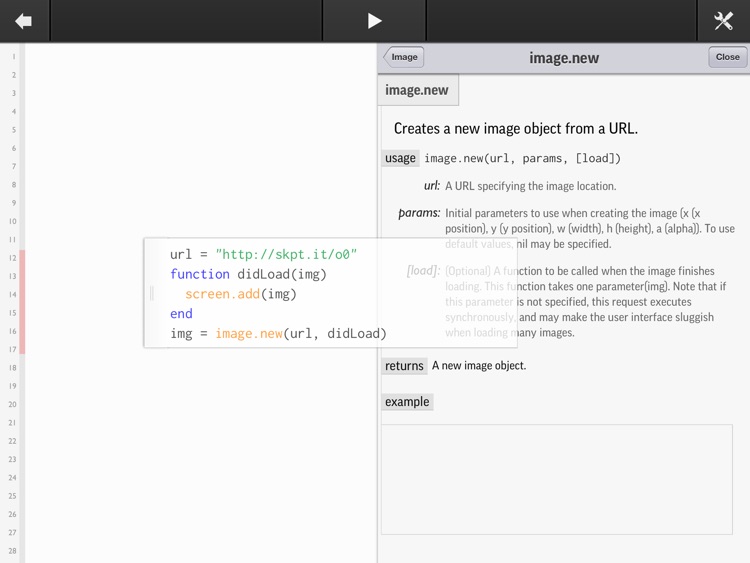
Task: Click the end keyword in code
Action: point(181,314)
